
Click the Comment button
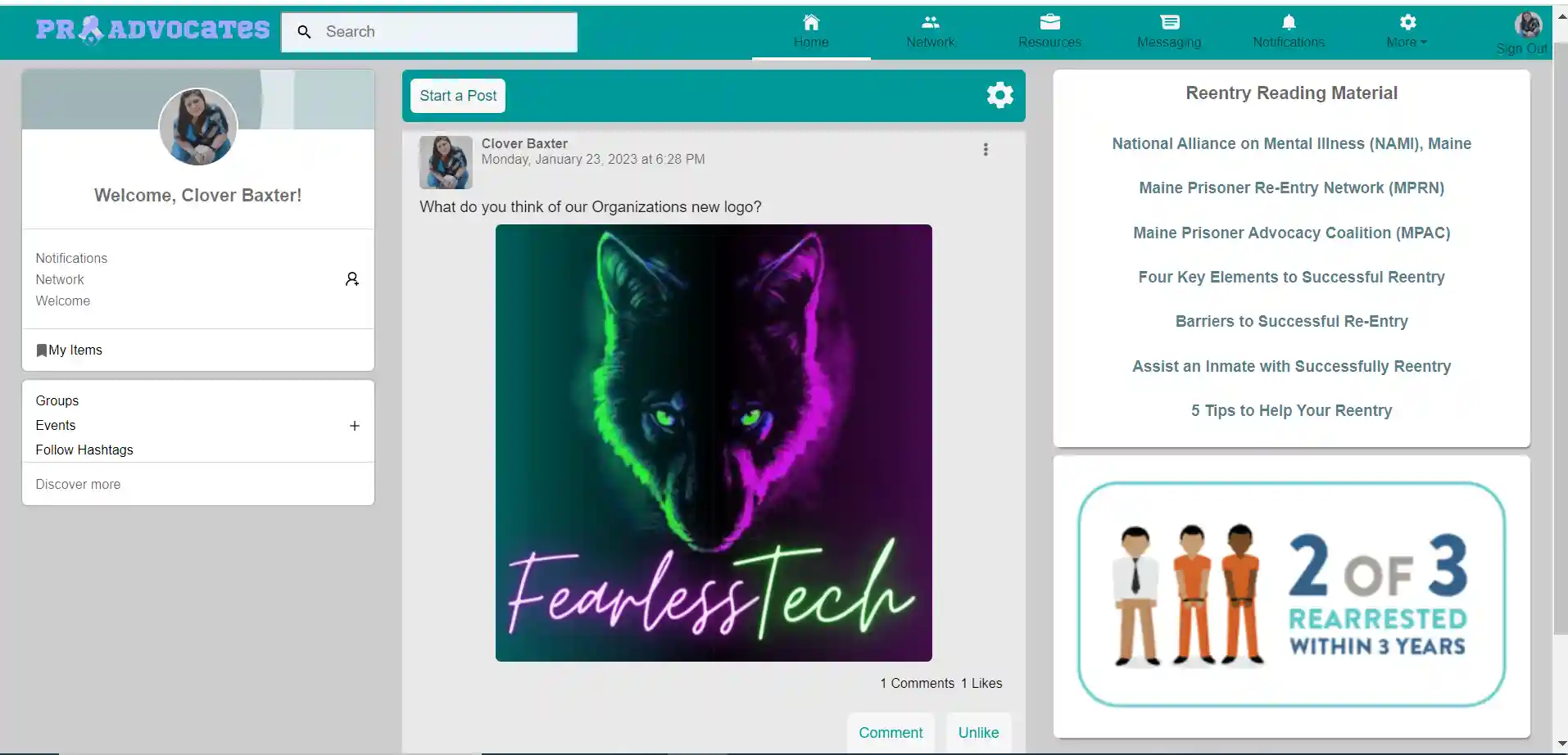(x=890, y=732)
